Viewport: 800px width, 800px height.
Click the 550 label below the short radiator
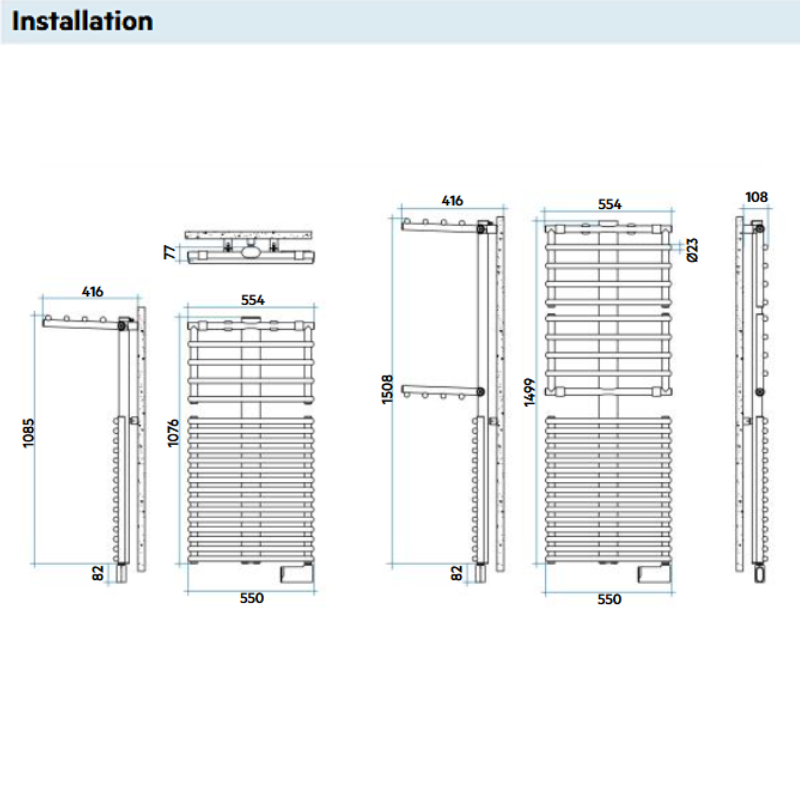(x=251, y=599)
